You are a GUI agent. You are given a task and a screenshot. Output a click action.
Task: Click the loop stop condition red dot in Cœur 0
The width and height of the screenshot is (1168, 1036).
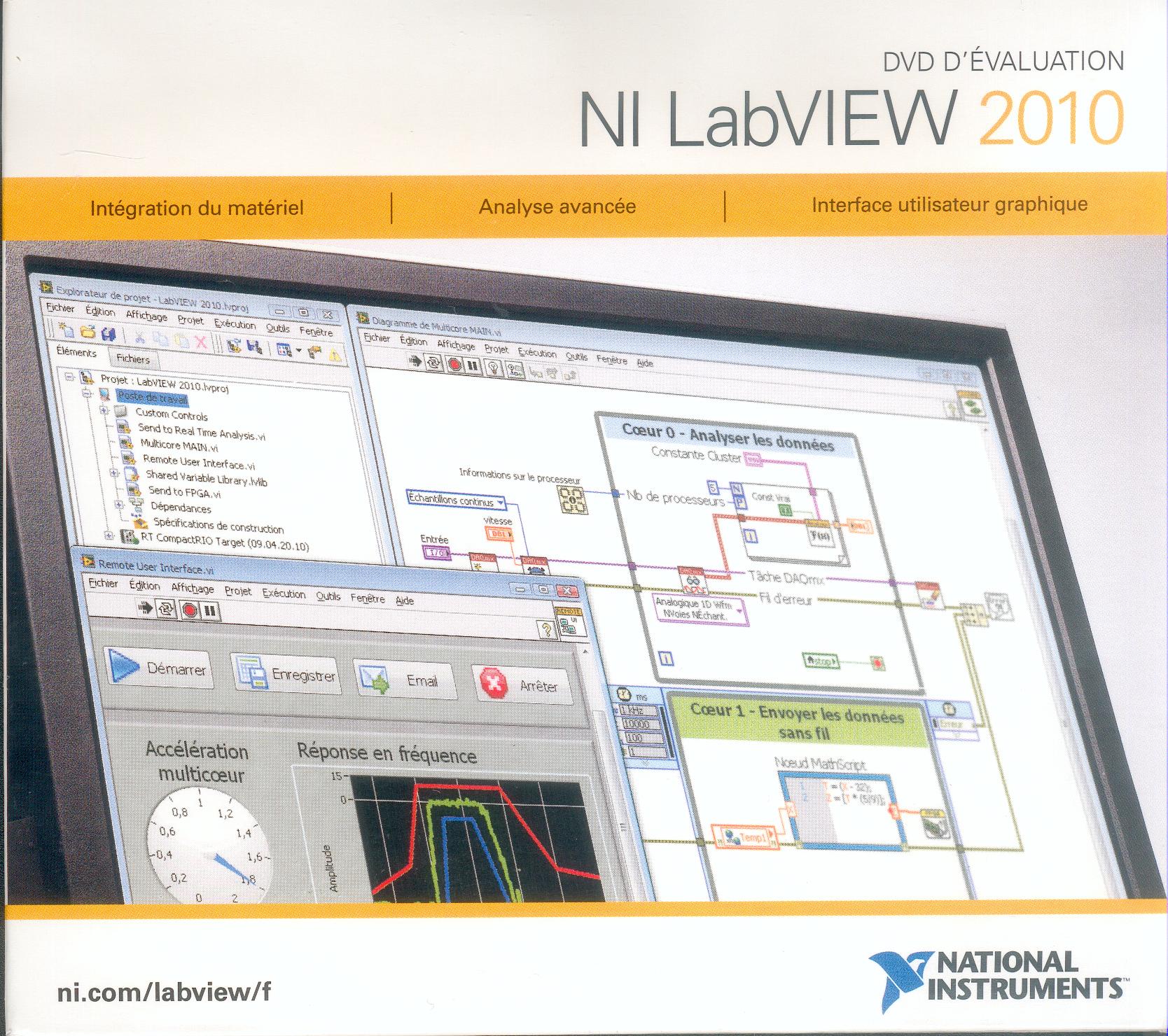click(x=877, y=661)
